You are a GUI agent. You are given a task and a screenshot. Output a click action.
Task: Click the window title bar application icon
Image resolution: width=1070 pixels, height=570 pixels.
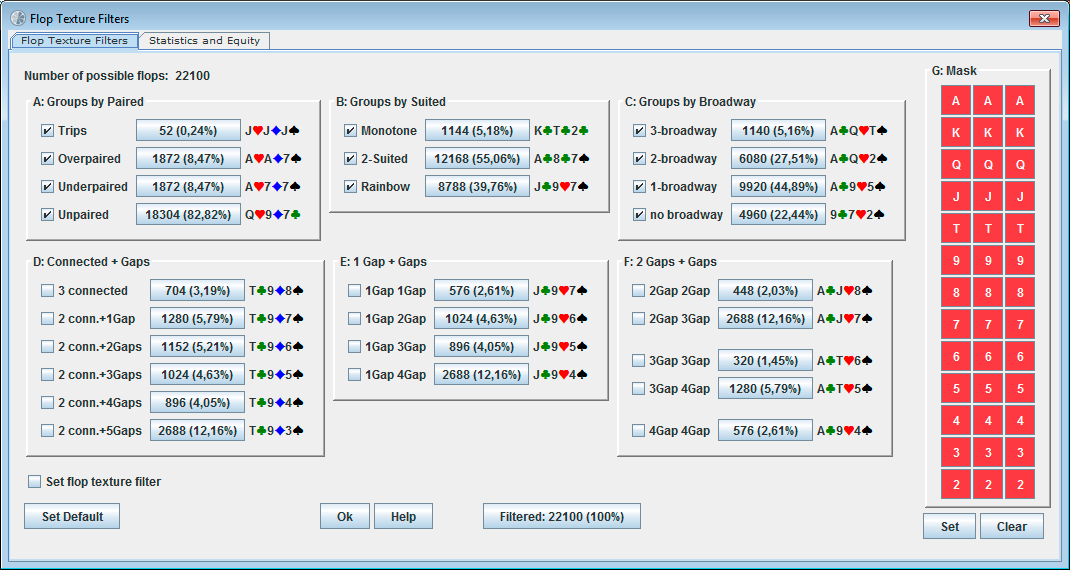tap(18, 18)
